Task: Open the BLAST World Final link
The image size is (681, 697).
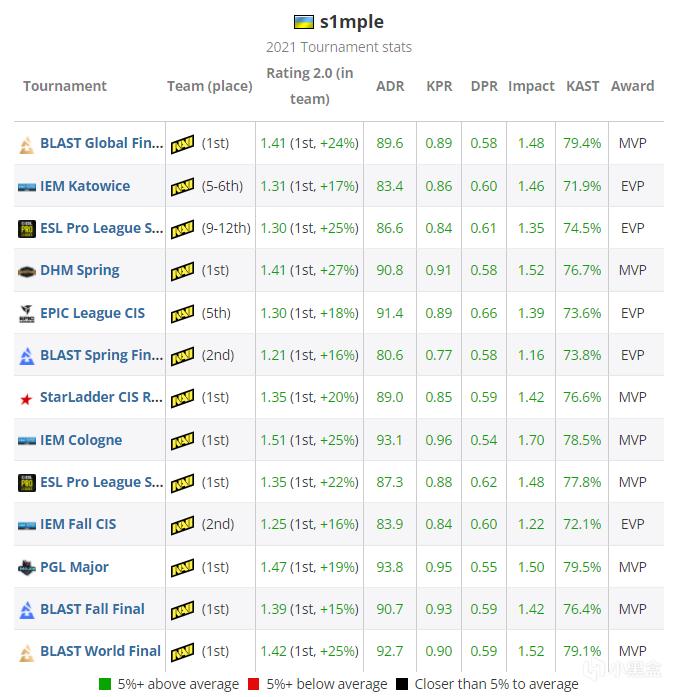Action: click(x=100, y=651)
